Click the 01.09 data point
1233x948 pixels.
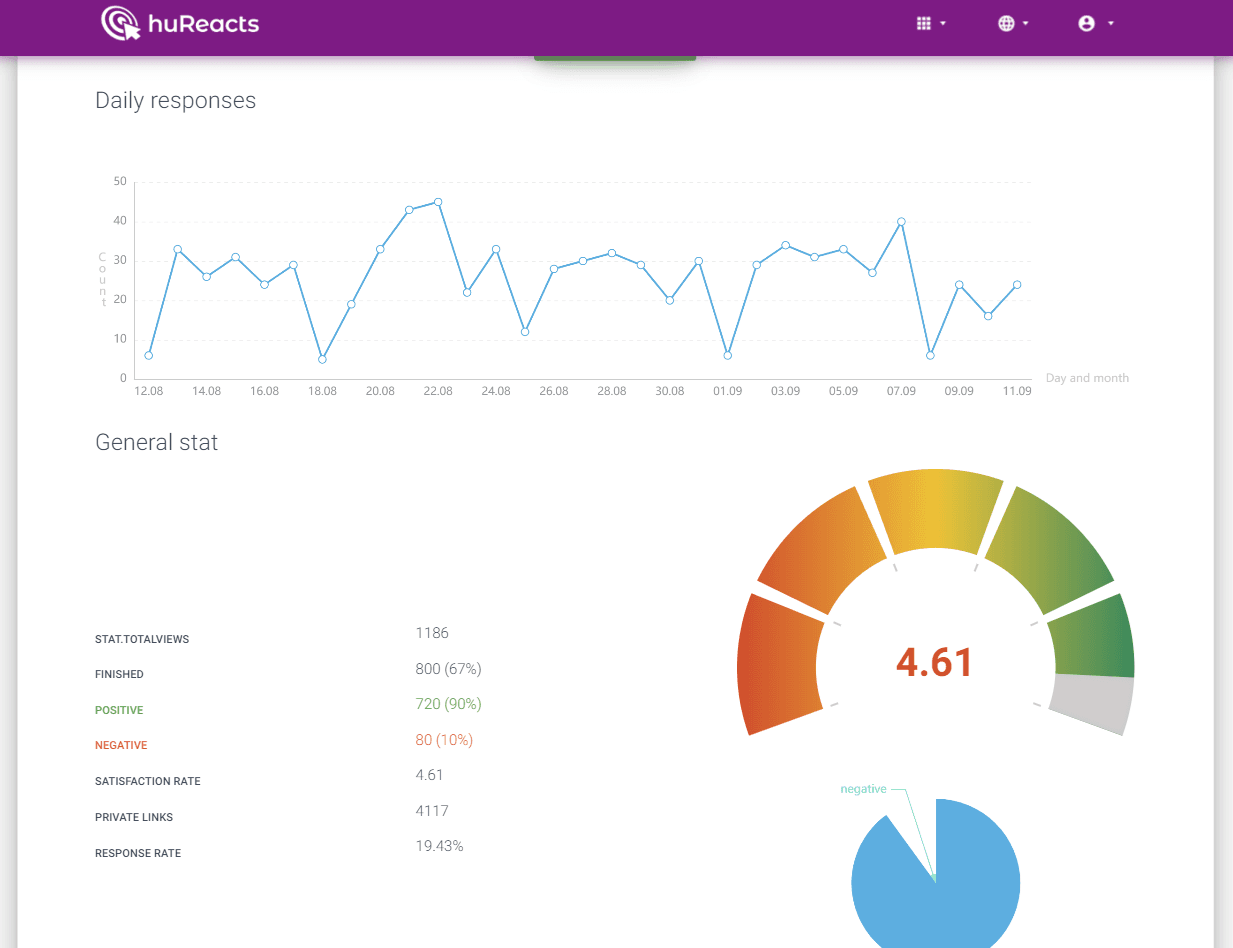[x=728, y=355]
